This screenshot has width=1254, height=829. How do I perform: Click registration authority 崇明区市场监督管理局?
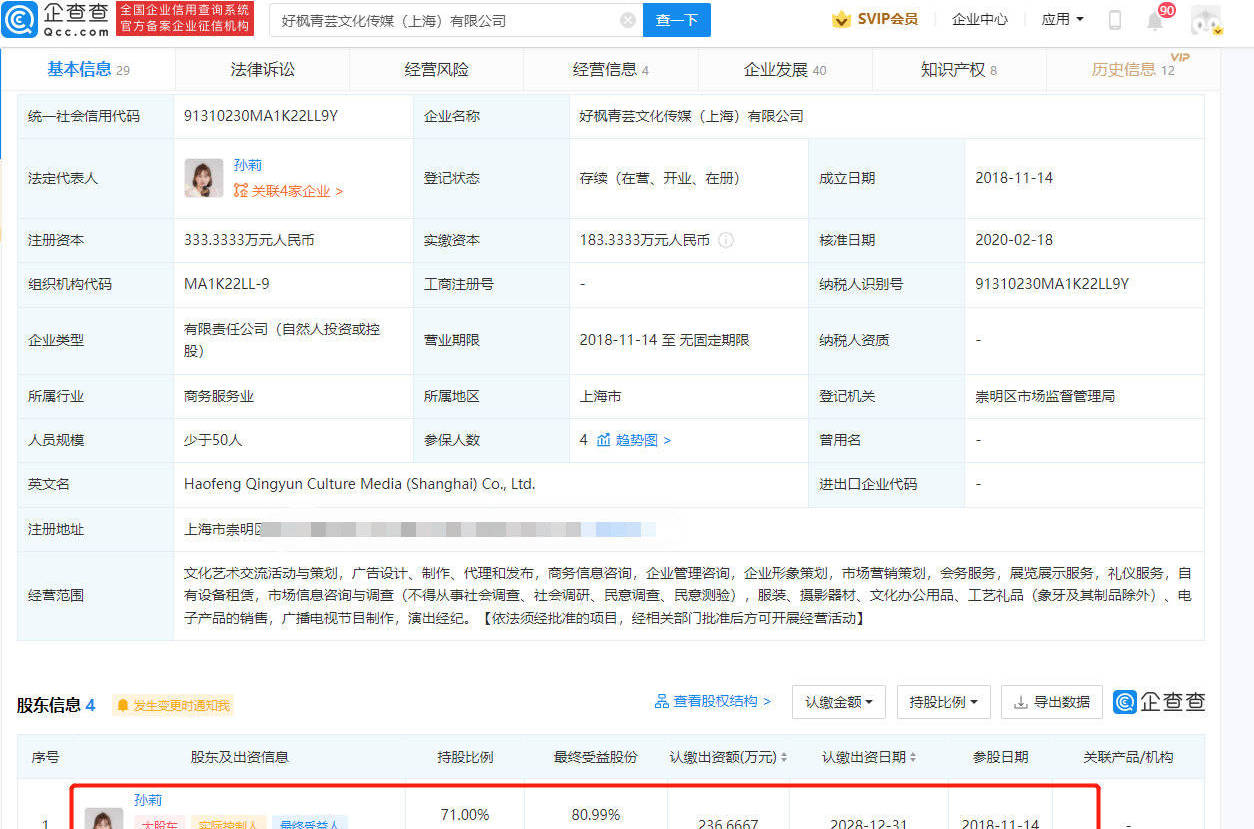[1045, 396]
